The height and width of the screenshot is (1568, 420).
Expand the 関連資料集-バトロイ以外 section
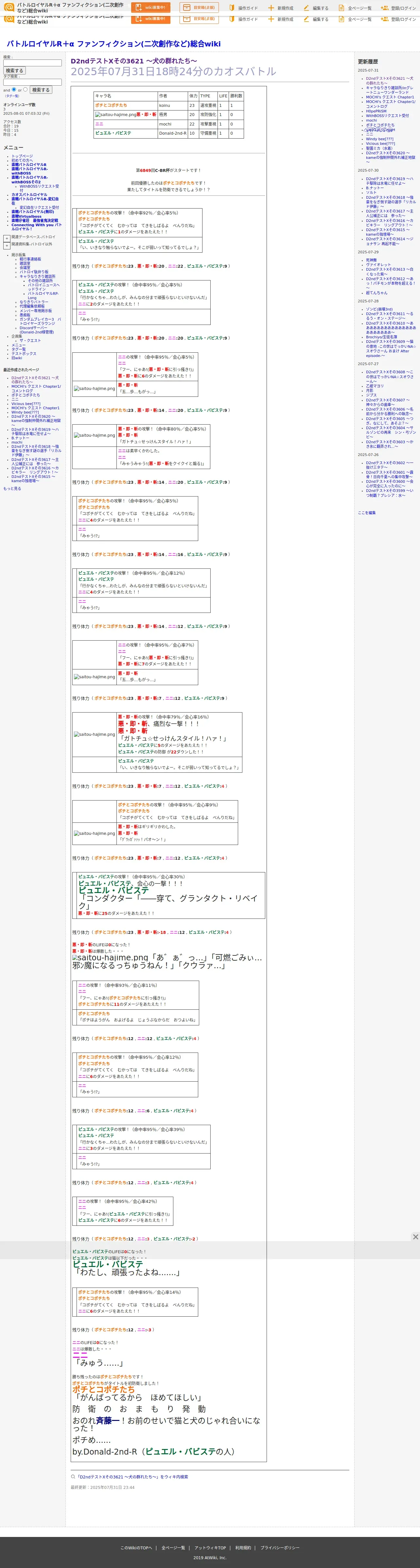pos(7,246)
